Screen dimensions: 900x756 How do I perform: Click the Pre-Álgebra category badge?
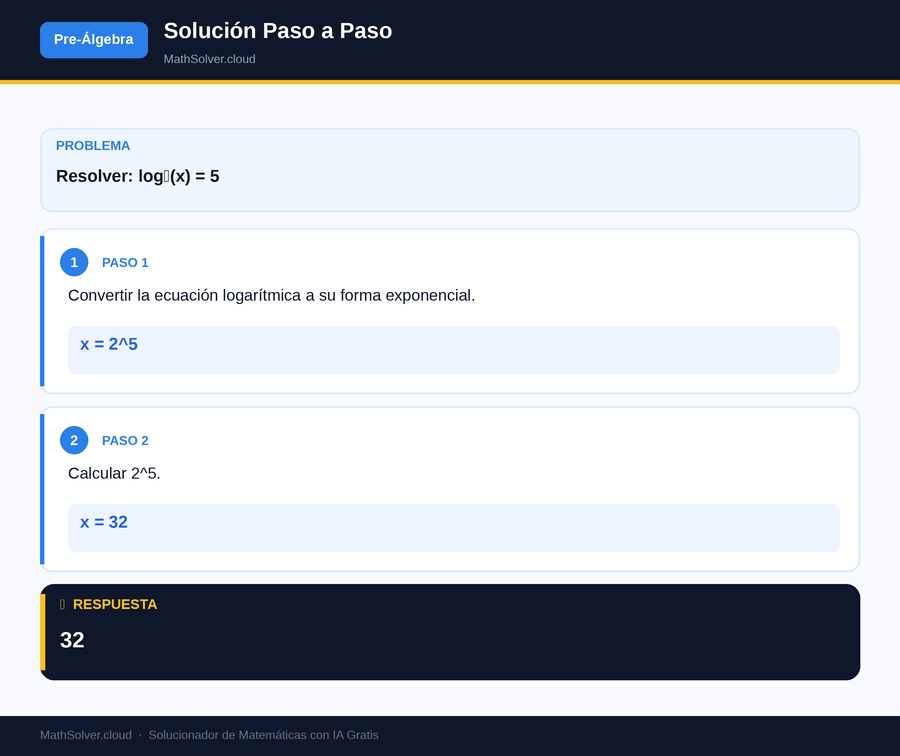[94, 40]
